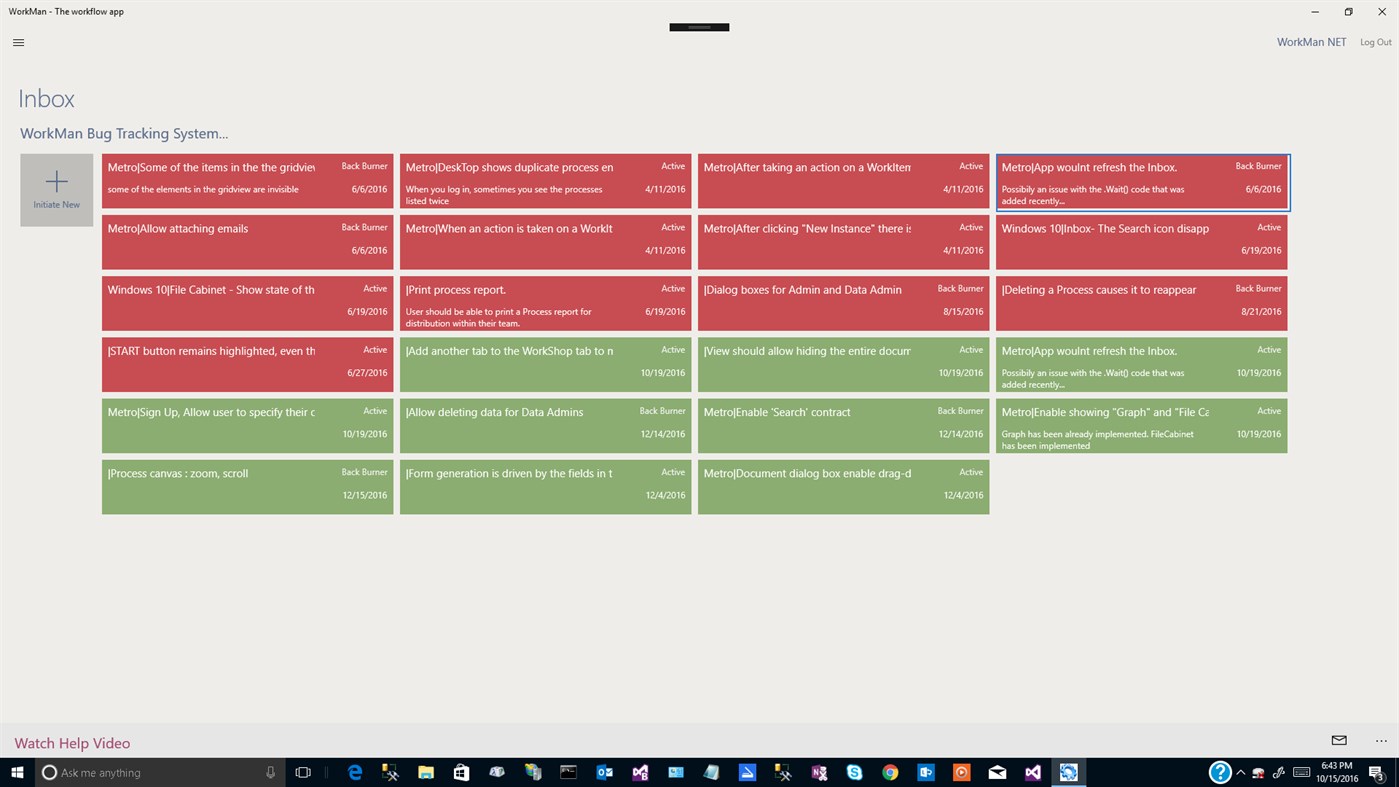Click the Watch Help Video link
1399x787 pixels.
[x=72, y=742]
